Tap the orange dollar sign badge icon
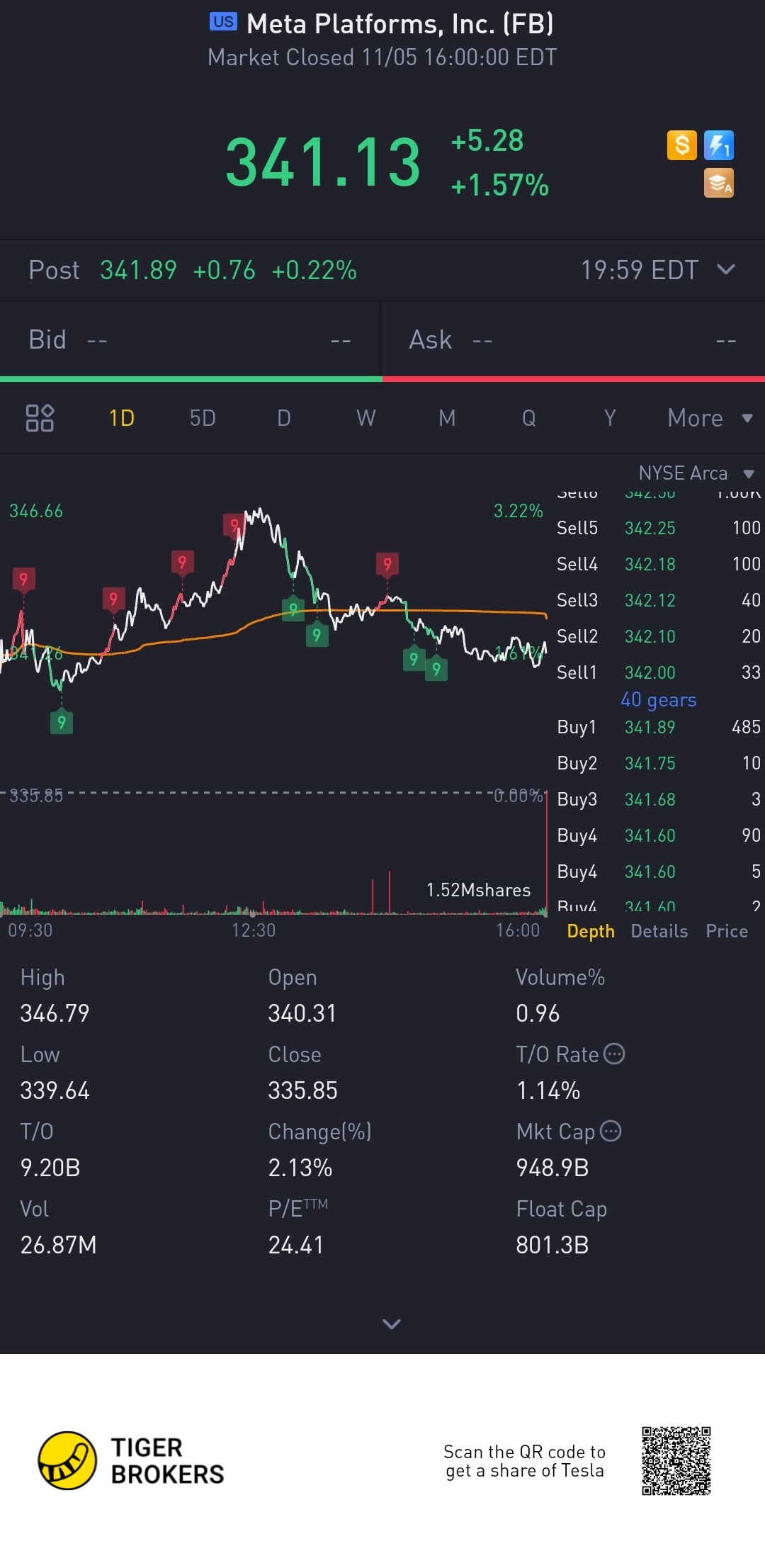The image size is (765, 1568). point(682,145)
